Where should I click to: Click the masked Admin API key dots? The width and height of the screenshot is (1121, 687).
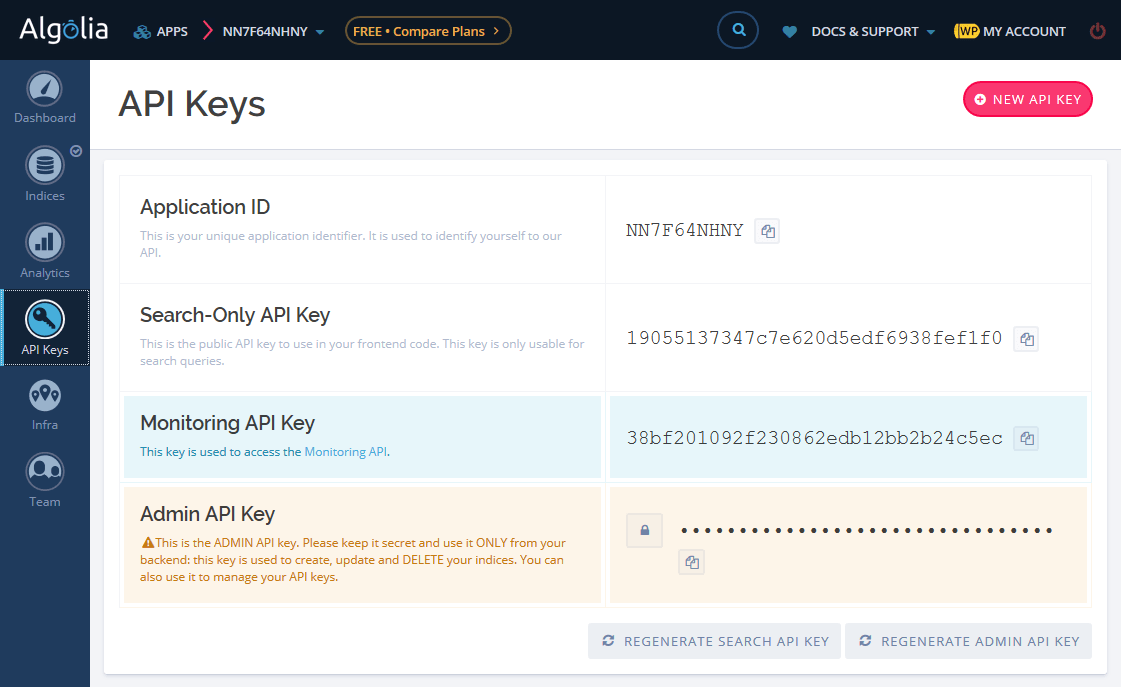pos(866,530)
